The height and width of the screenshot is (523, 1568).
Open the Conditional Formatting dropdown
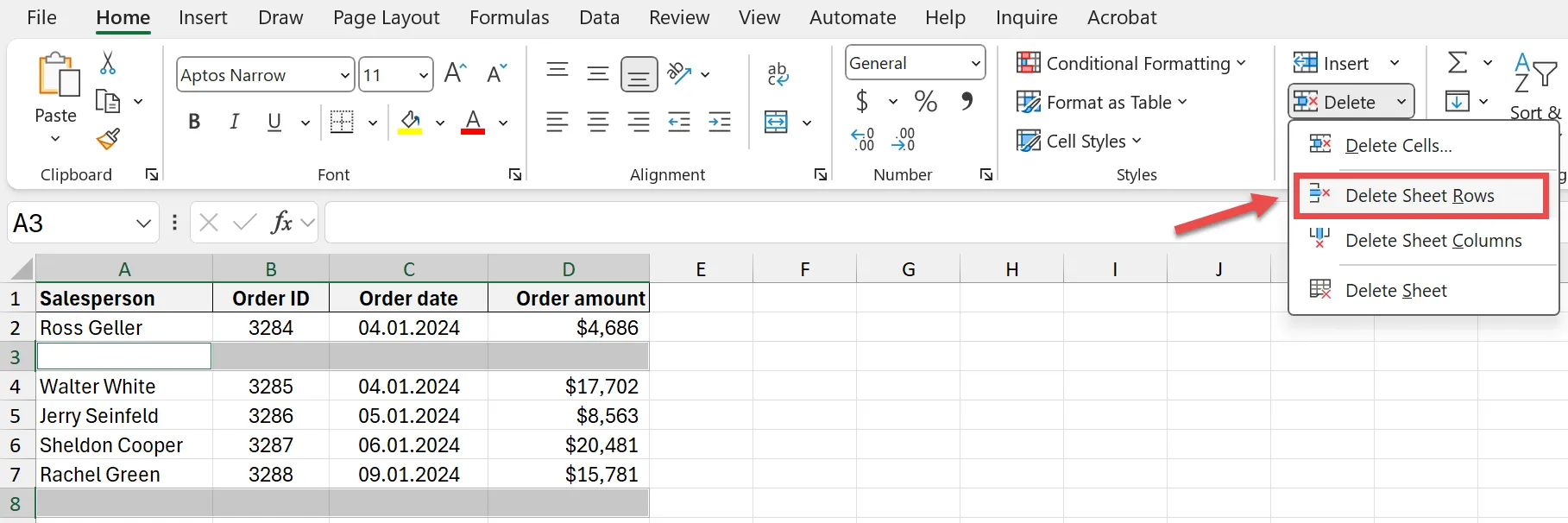[x=1130, y=64]
